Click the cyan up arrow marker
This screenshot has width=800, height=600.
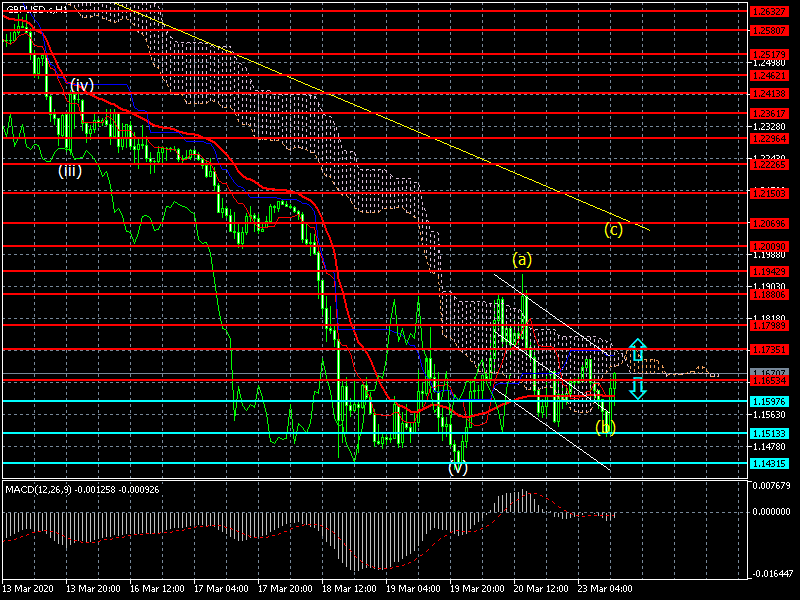pyautogui.click(x=637, y=351)
